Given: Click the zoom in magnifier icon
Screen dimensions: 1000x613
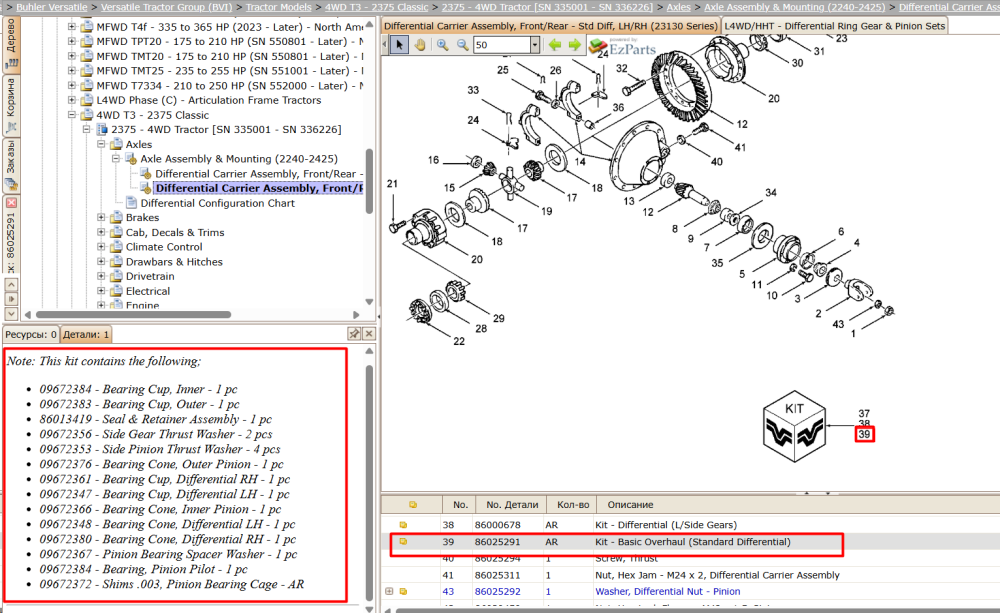Looking at the screenshot, I should (x=442, y=45).
